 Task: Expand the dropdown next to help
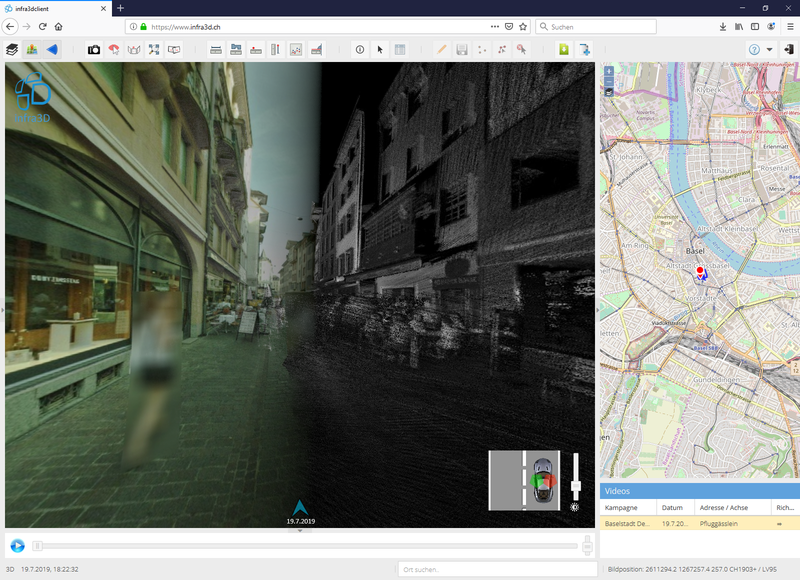coord(769,49)
